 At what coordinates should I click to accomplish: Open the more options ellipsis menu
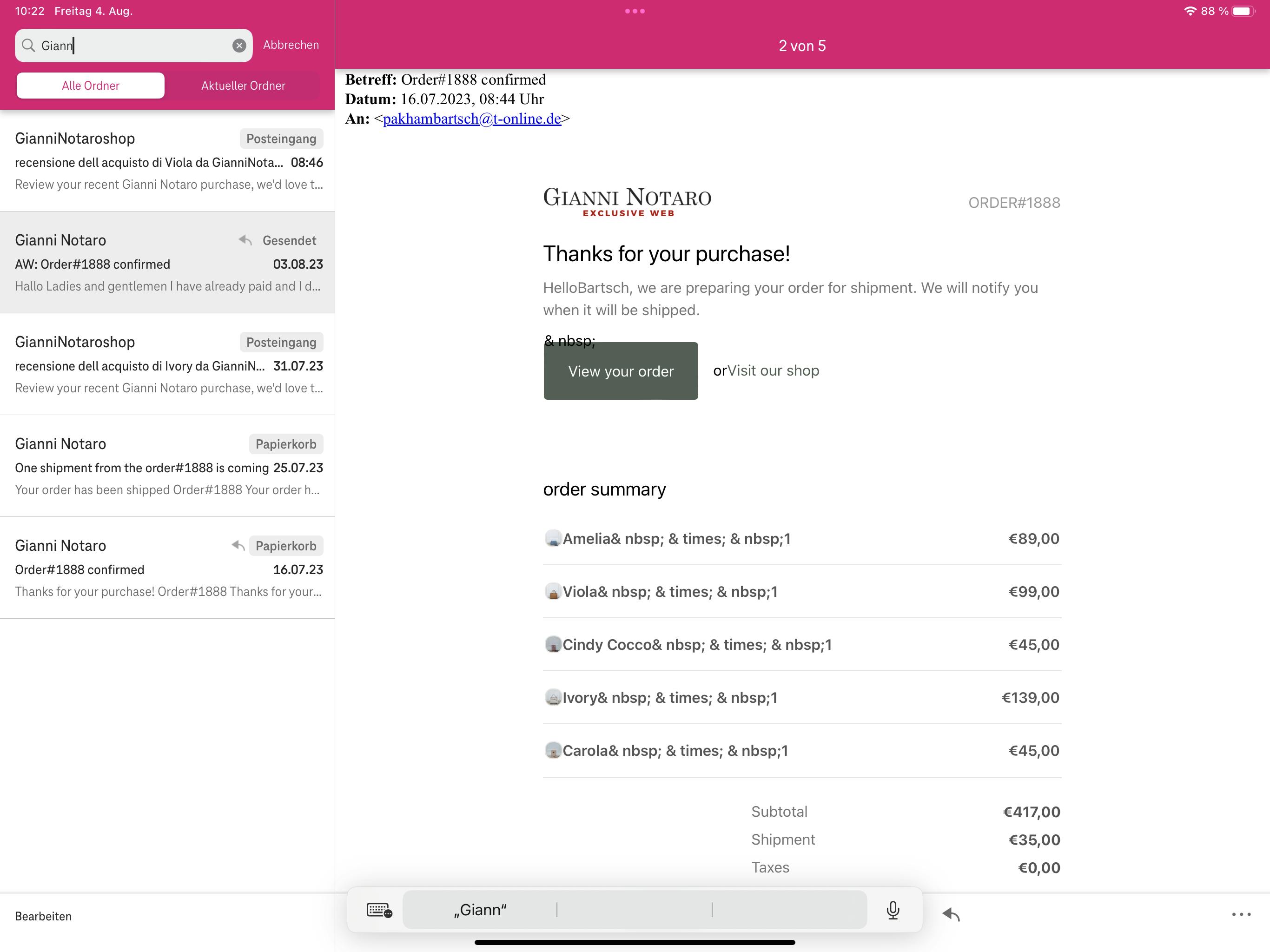click(x=1241, y=914)
